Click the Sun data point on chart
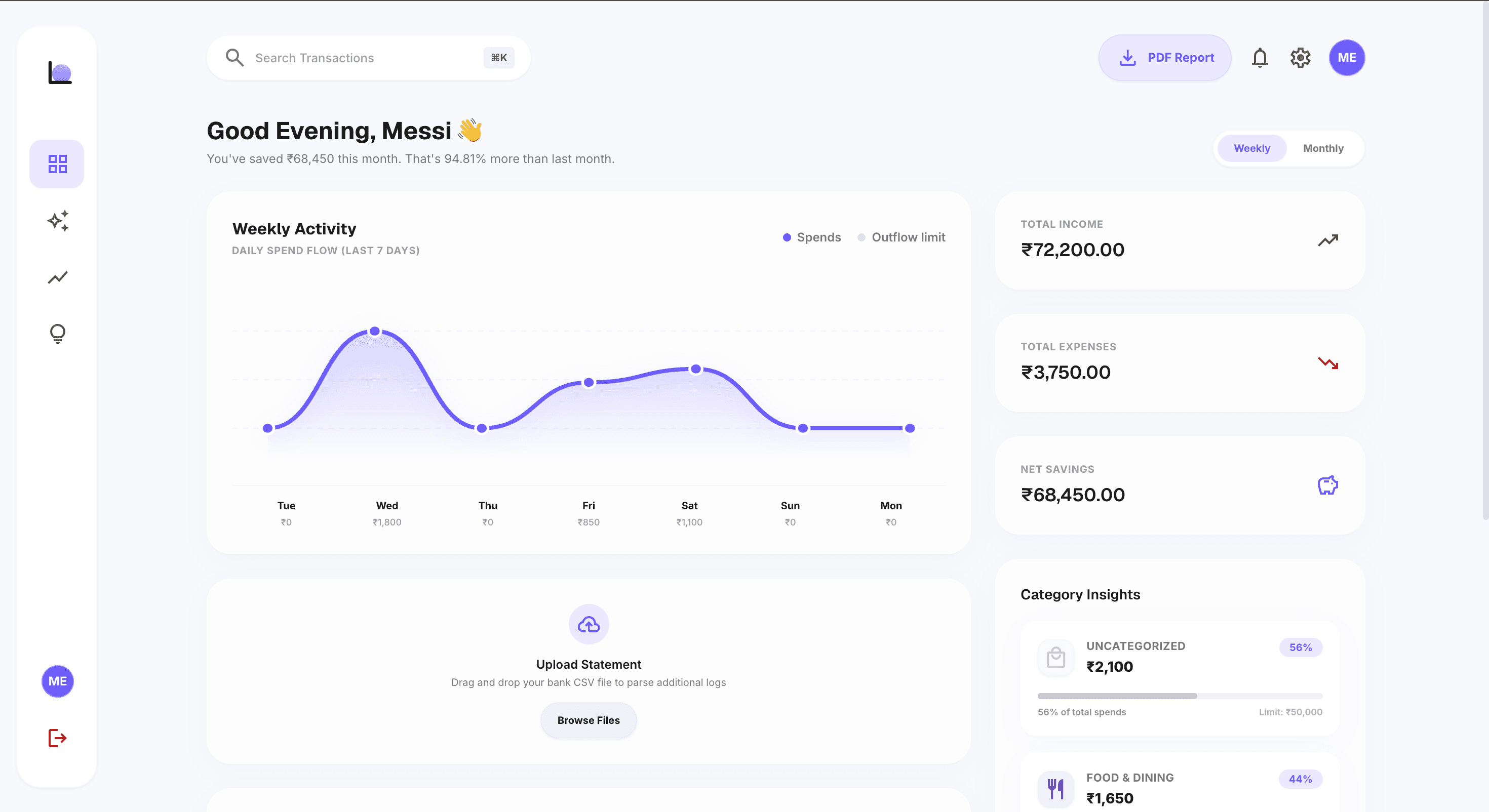1489x812 pixels. pos(803,428)
